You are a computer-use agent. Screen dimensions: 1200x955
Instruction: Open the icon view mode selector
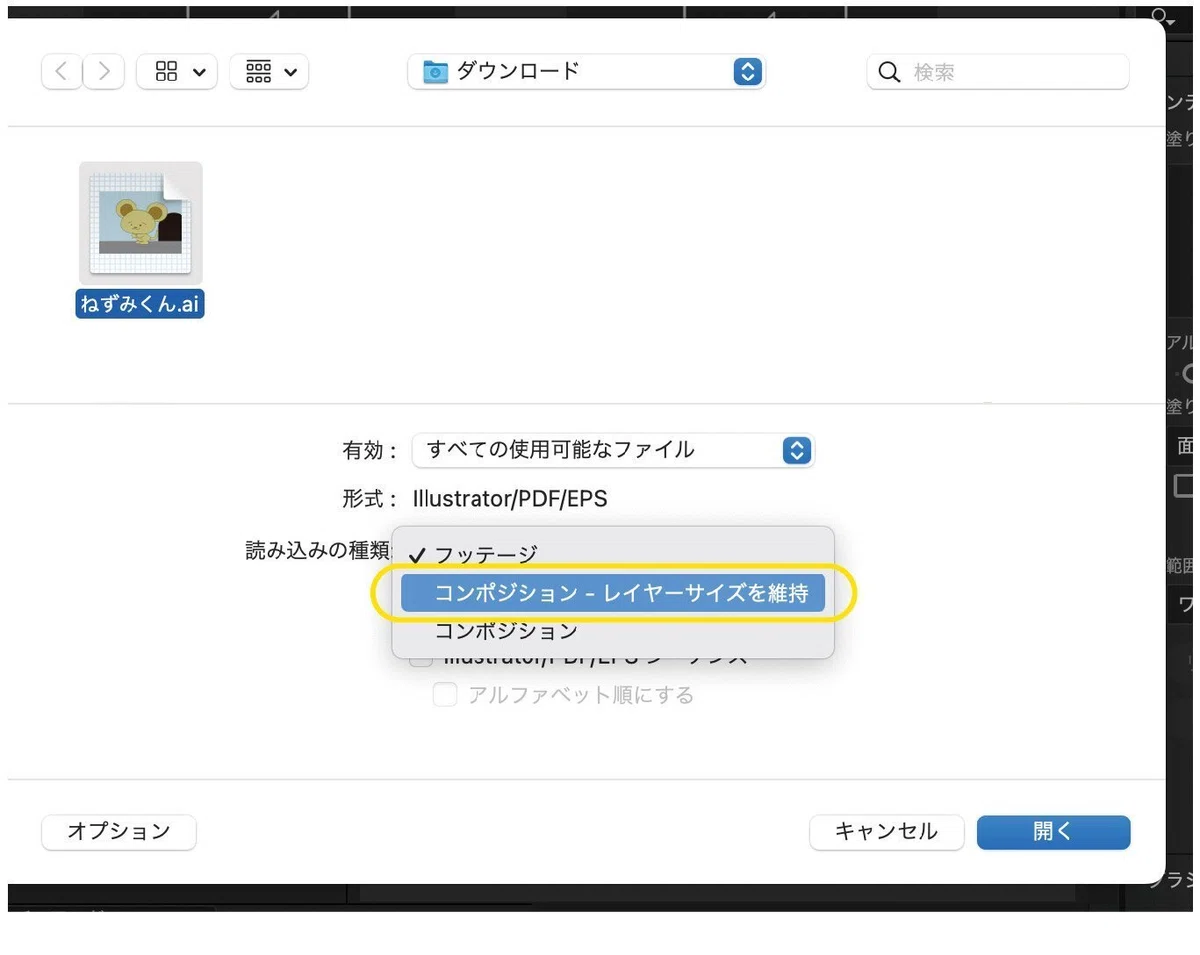pyautogui.click(x=177, y=72)
